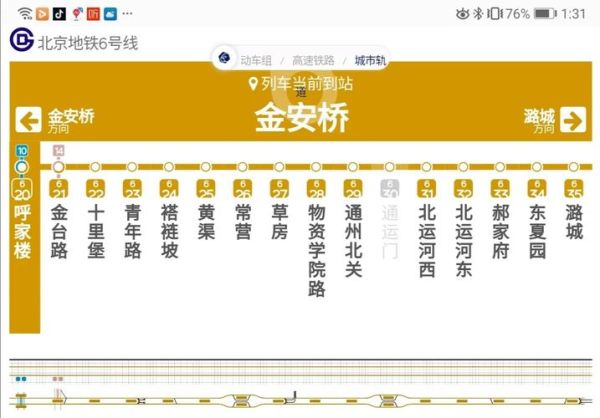Click the 6-28 station number badge

tap(316, 189)
